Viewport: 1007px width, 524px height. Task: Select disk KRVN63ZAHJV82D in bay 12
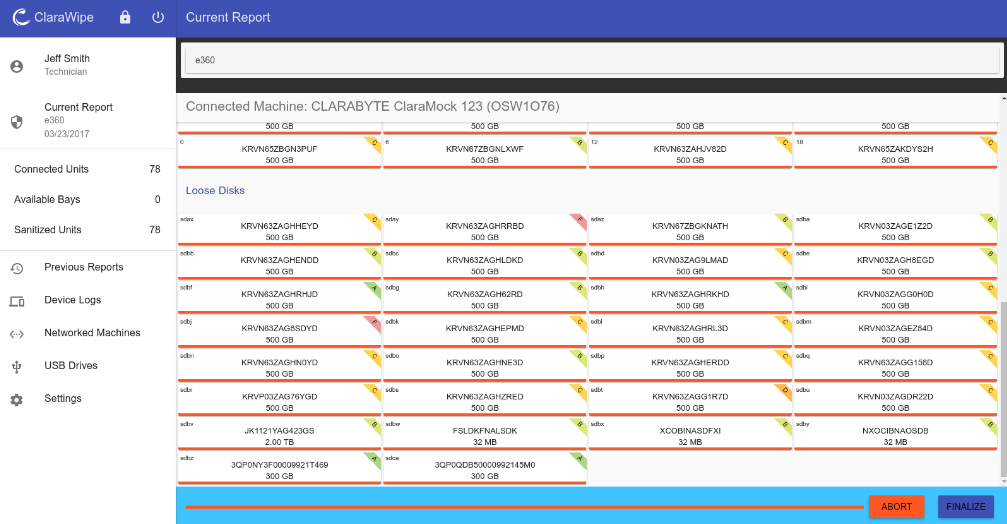tap(690, 153)
